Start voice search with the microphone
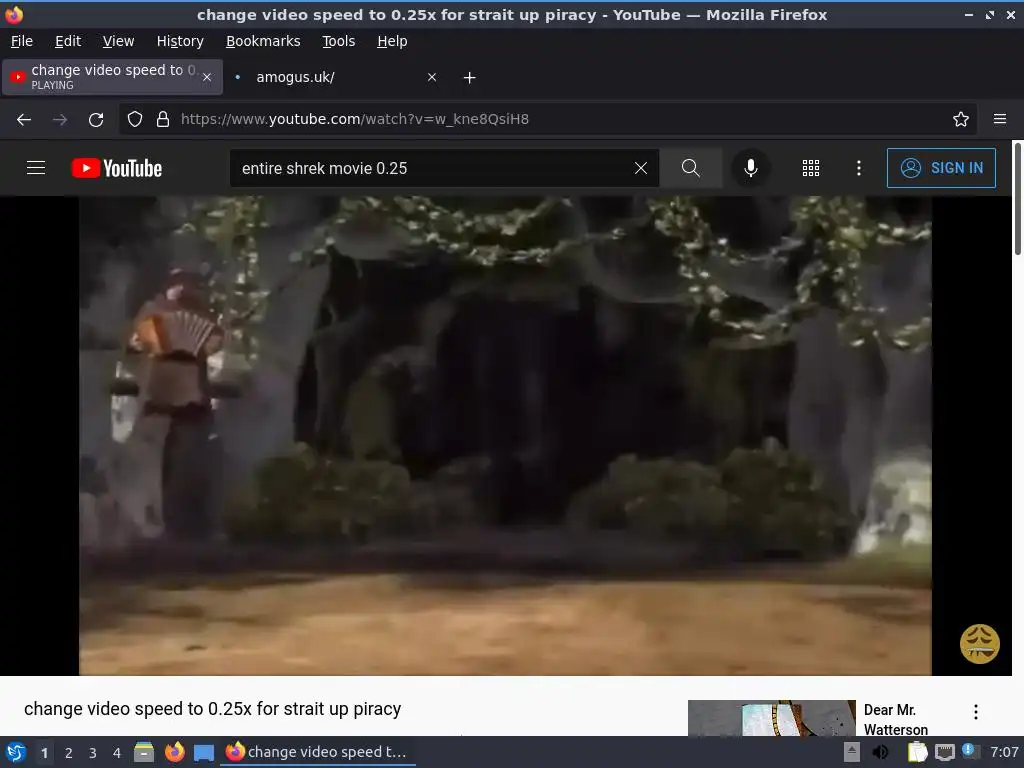 coord(750,168)
